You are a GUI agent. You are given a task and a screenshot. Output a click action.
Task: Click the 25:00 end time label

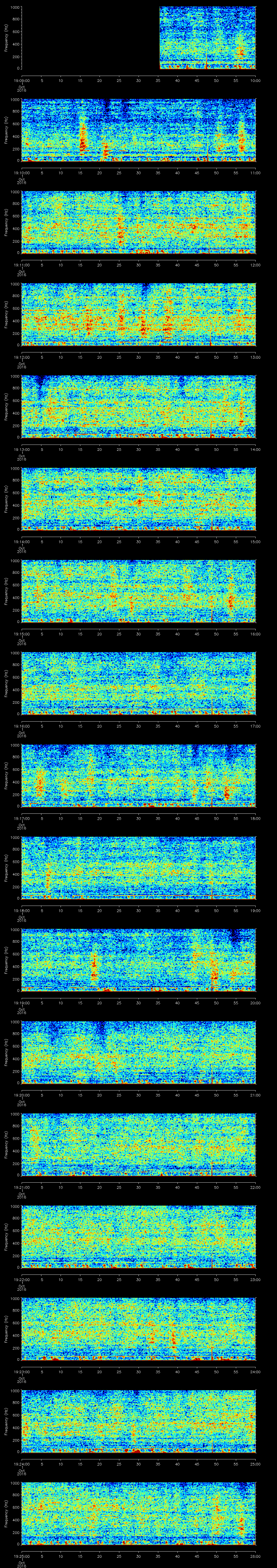pos(255,1464)
